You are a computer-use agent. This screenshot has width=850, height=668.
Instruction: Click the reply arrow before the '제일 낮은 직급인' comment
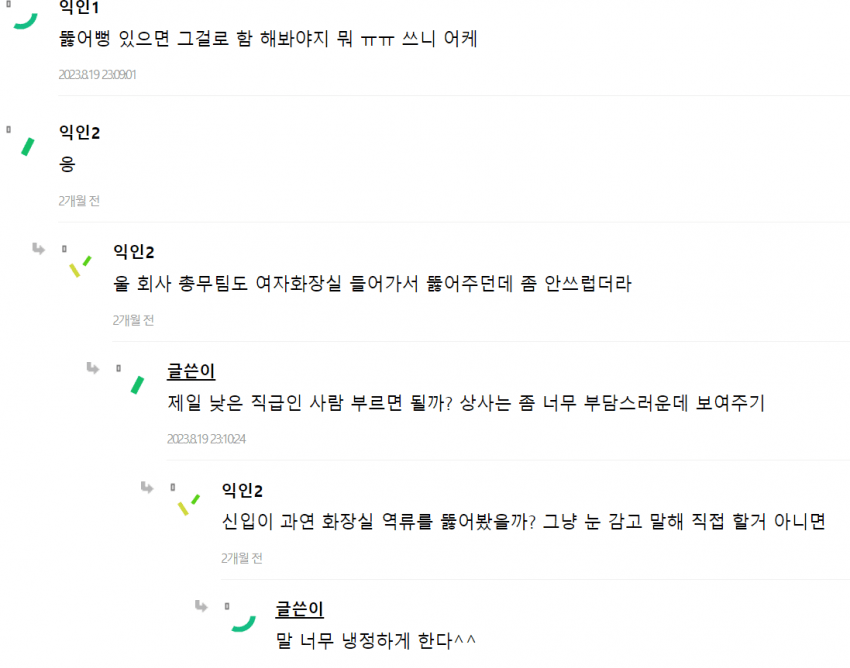[93, 368]
